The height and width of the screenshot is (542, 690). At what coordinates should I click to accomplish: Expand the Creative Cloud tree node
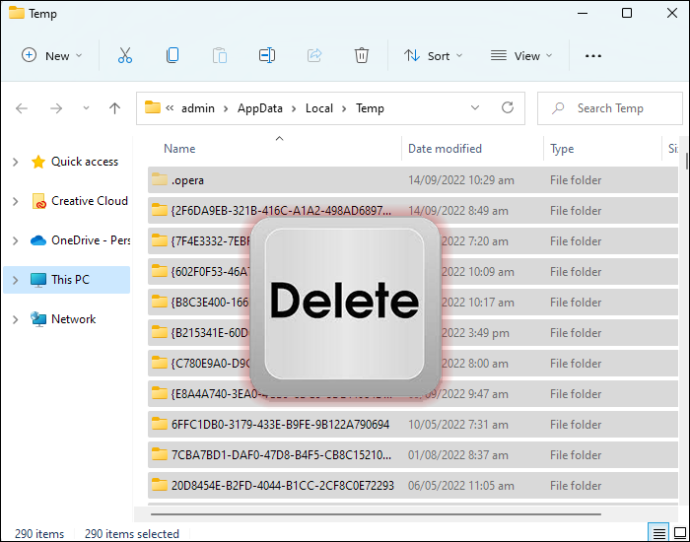click(15, 201)
